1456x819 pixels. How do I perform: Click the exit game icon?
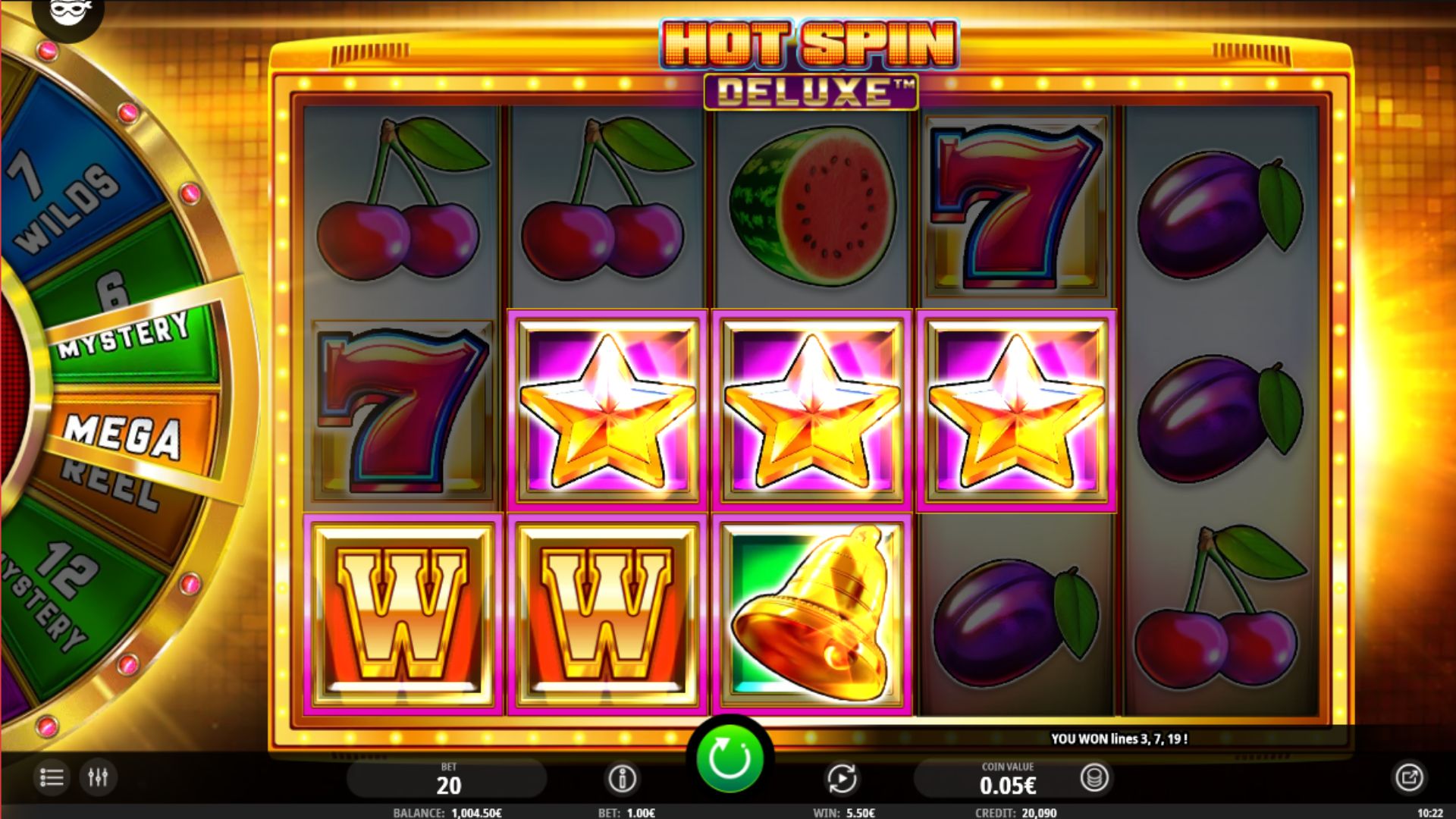coord(1409,777)
